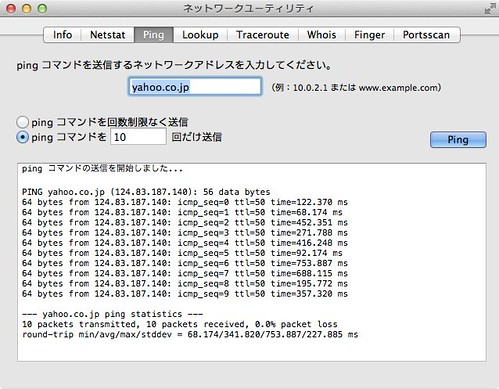
Task: Click the line 'PING yahoo.co.jp (124.83.187.140): 56 data bytes'
Action: (146, 192)
